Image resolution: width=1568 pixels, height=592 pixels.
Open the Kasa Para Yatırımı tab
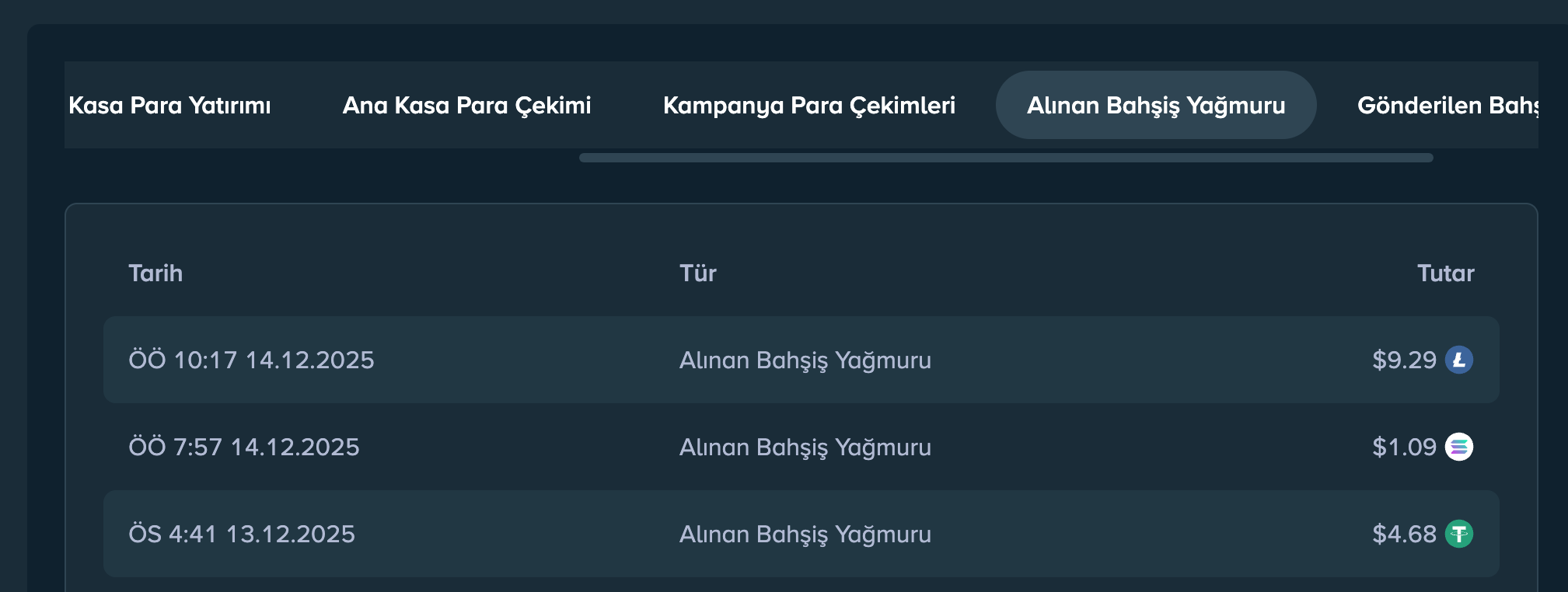[x=169, y=105]
